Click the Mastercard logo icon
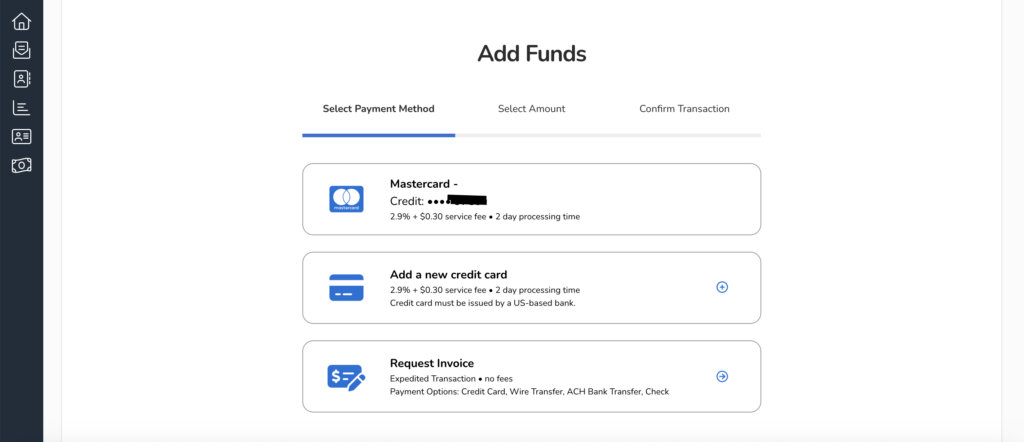Image resolution: width=1024 pixels, height=442 pixels. pos(346,199)
